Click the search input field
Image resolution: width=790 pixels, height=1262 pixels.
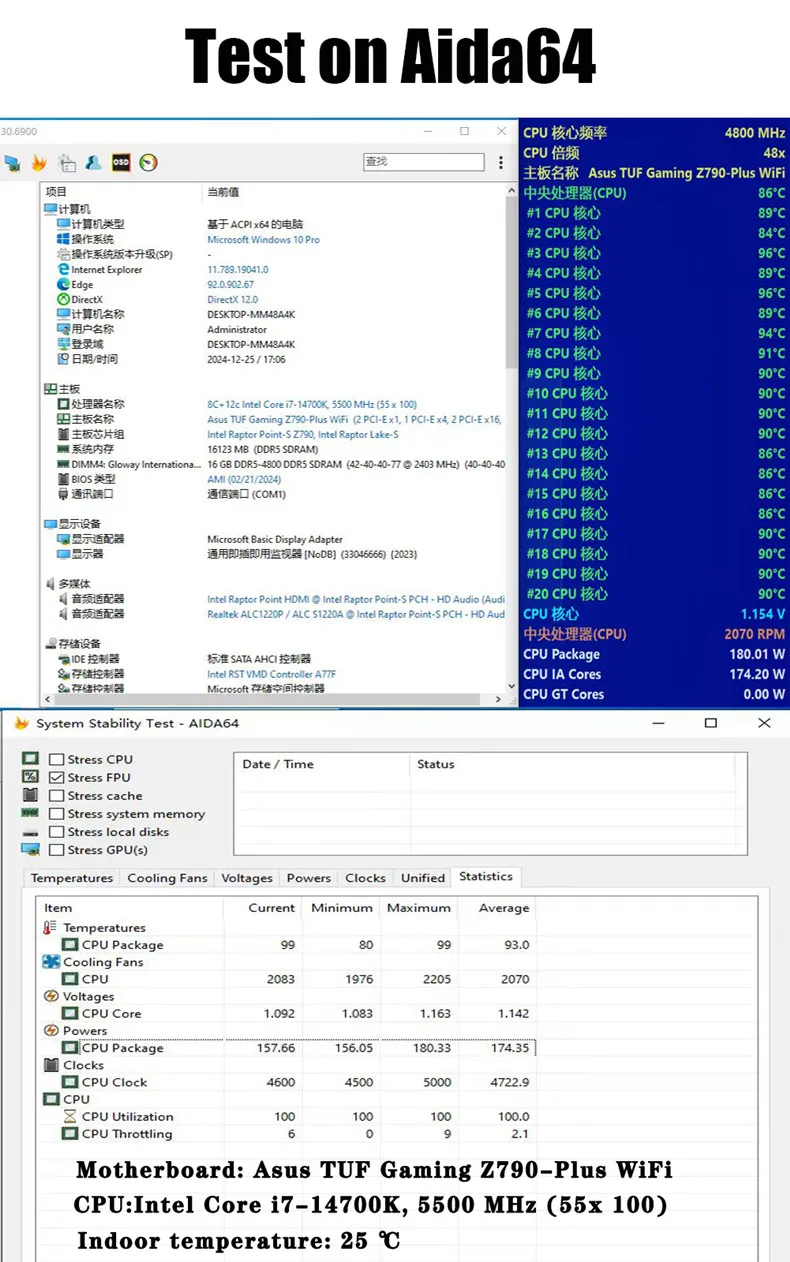click(424, 162)
